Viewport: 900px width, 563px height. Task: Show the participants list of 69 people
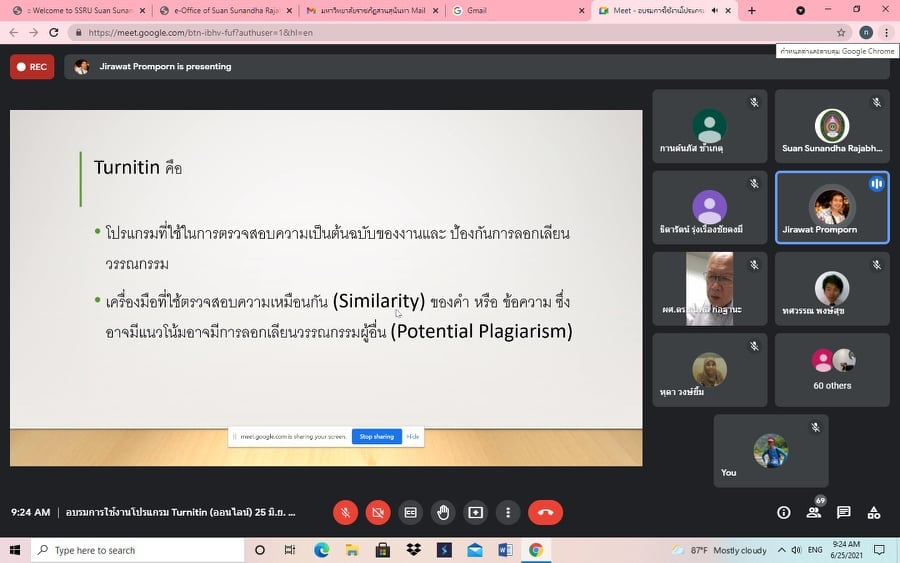coord(814,512)
